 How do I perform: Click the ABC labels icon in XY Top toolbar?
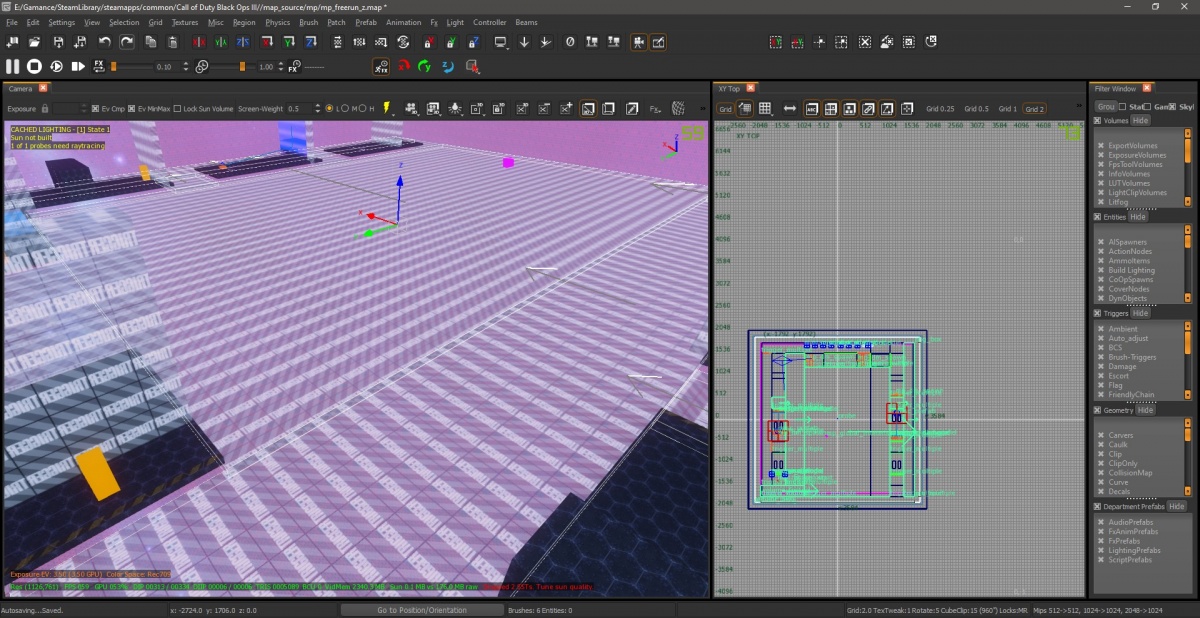tap(812, 108)
